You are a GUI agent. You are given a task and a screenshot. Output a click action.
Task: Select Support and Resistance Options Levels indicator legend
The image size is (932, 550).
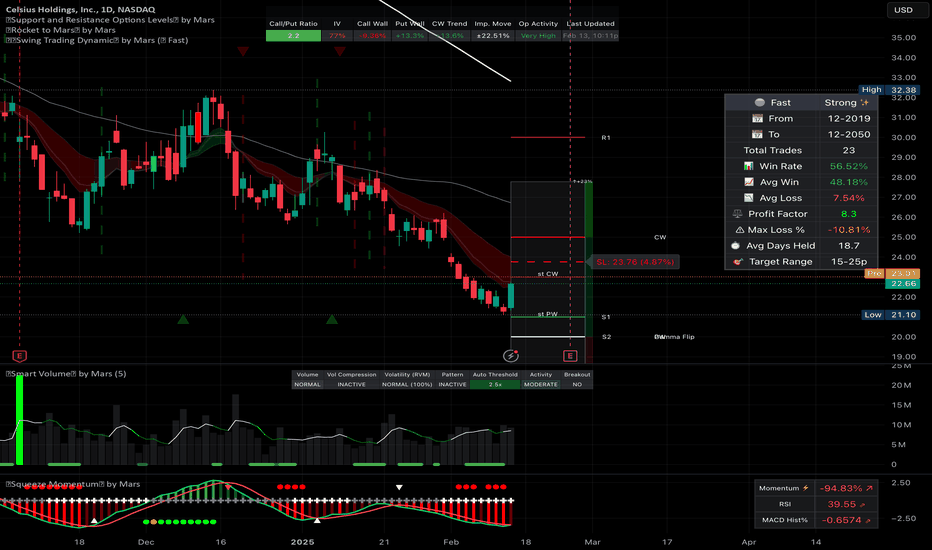click(x=110, y=20)
